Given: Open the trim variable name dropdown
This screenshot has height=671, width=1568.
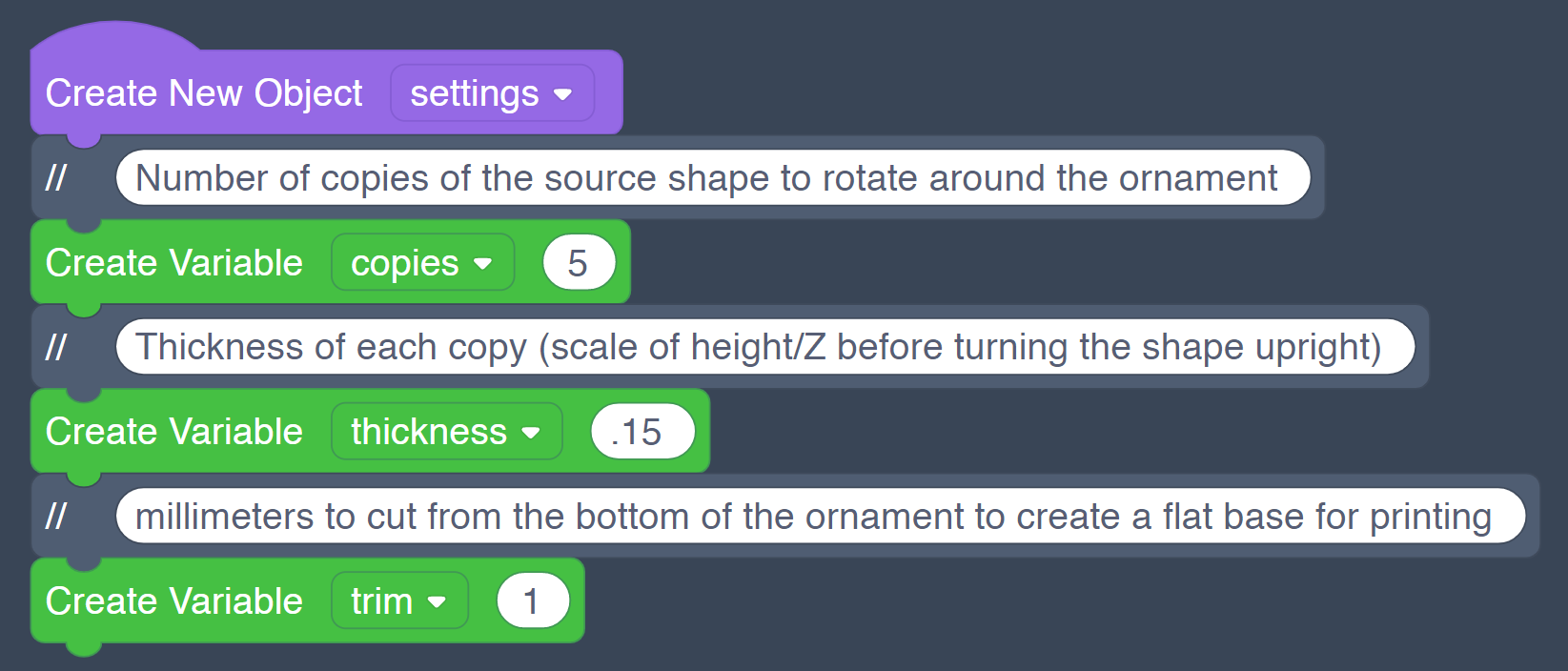Looking at the screenshot, I should (399, 600).
